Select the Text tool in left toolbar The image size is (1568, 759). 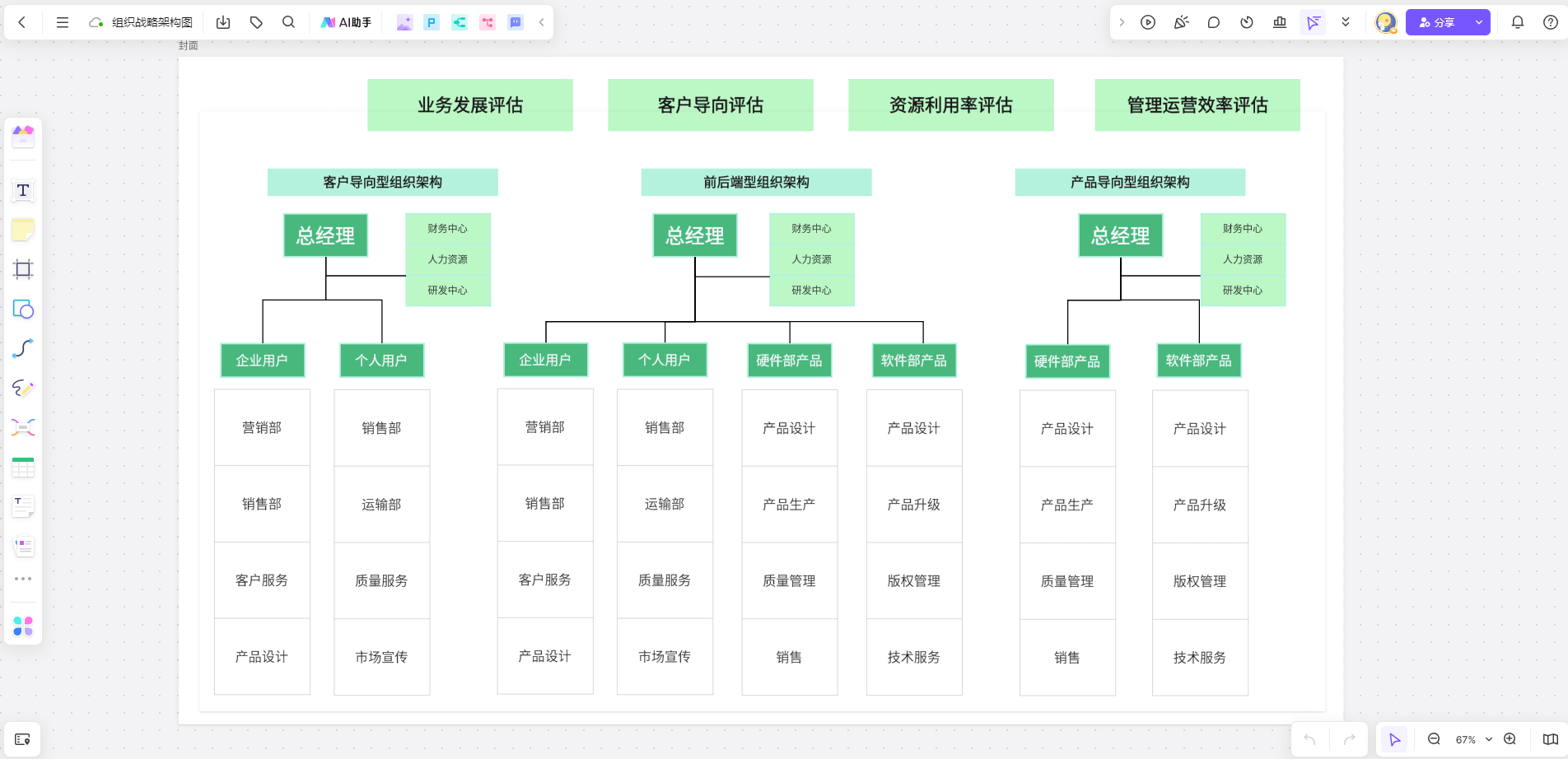pos(22,190)
